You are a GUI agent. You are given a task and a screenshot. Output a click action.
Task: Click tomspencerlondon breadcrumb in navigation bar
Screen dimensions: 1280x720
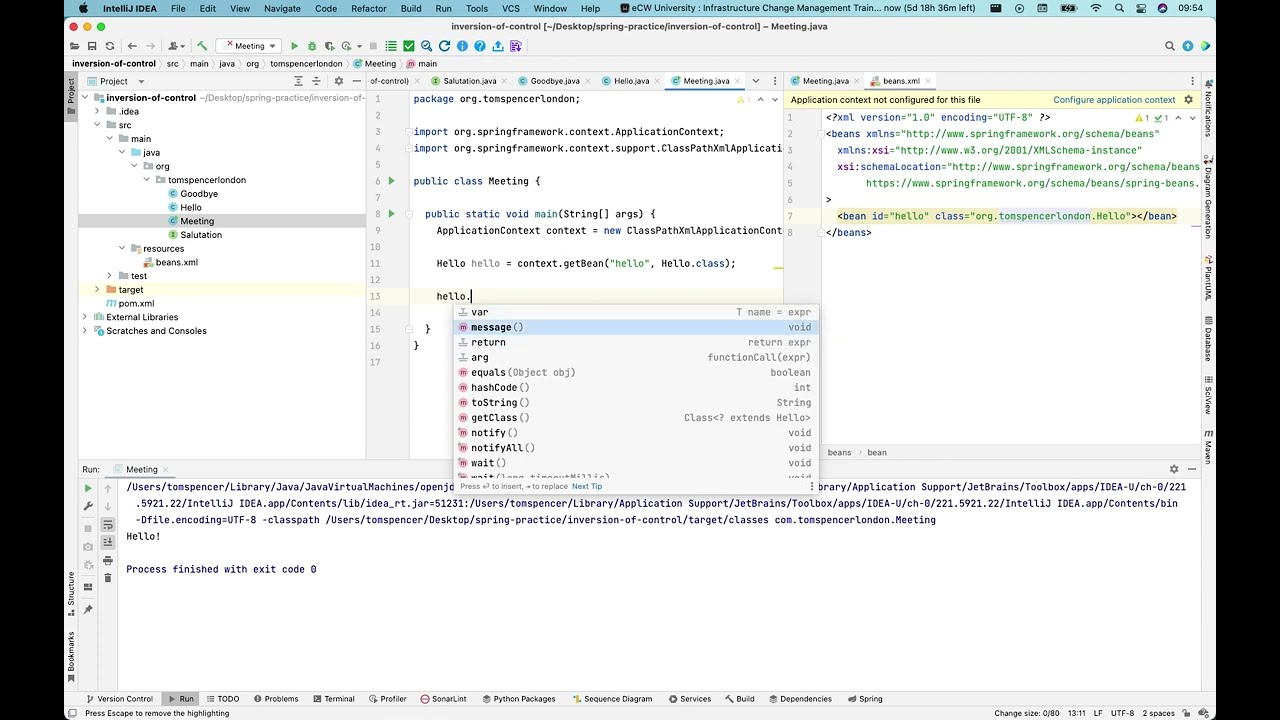click(x=306, y=64)
